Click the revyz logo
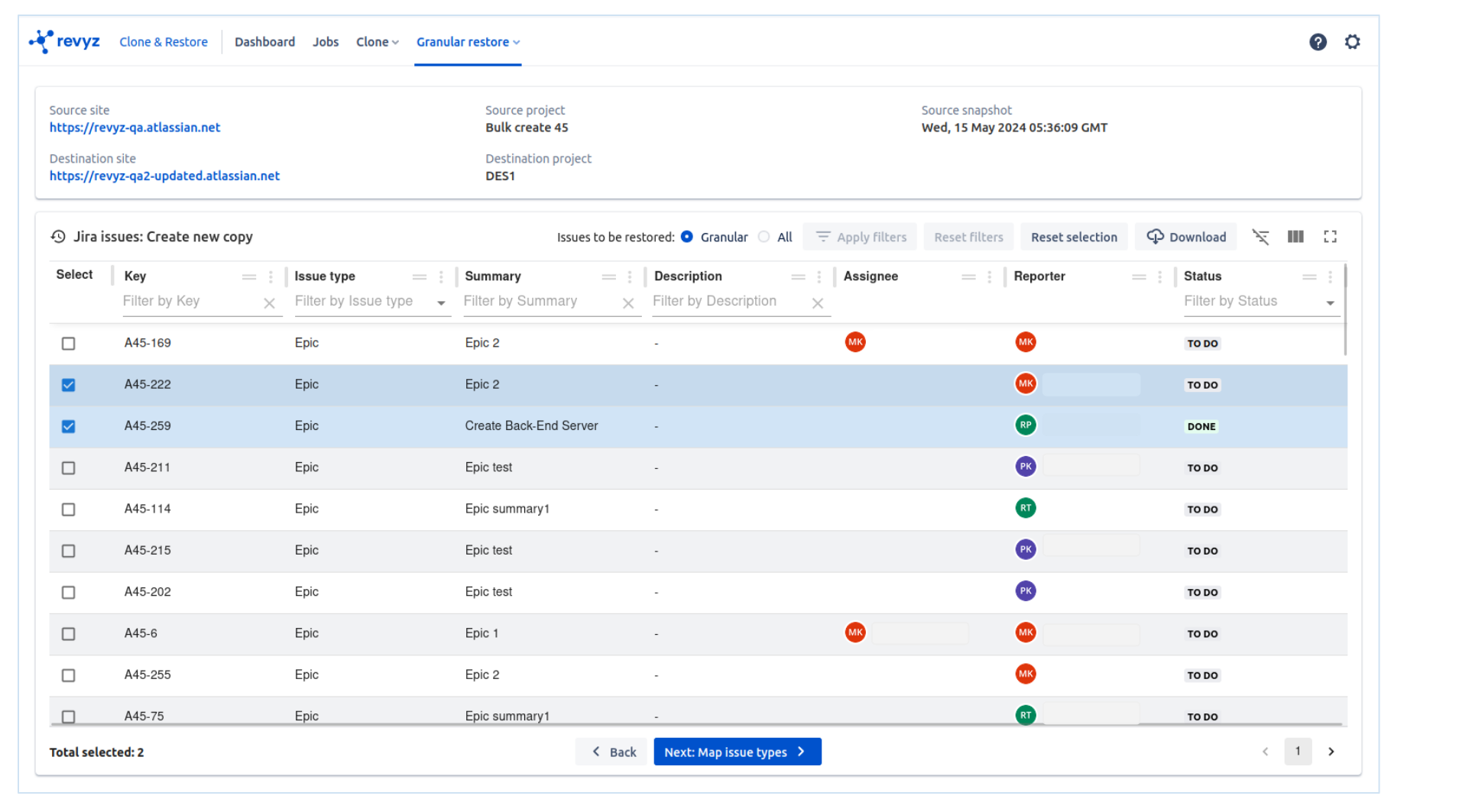1459x812 pixels. 64,41
